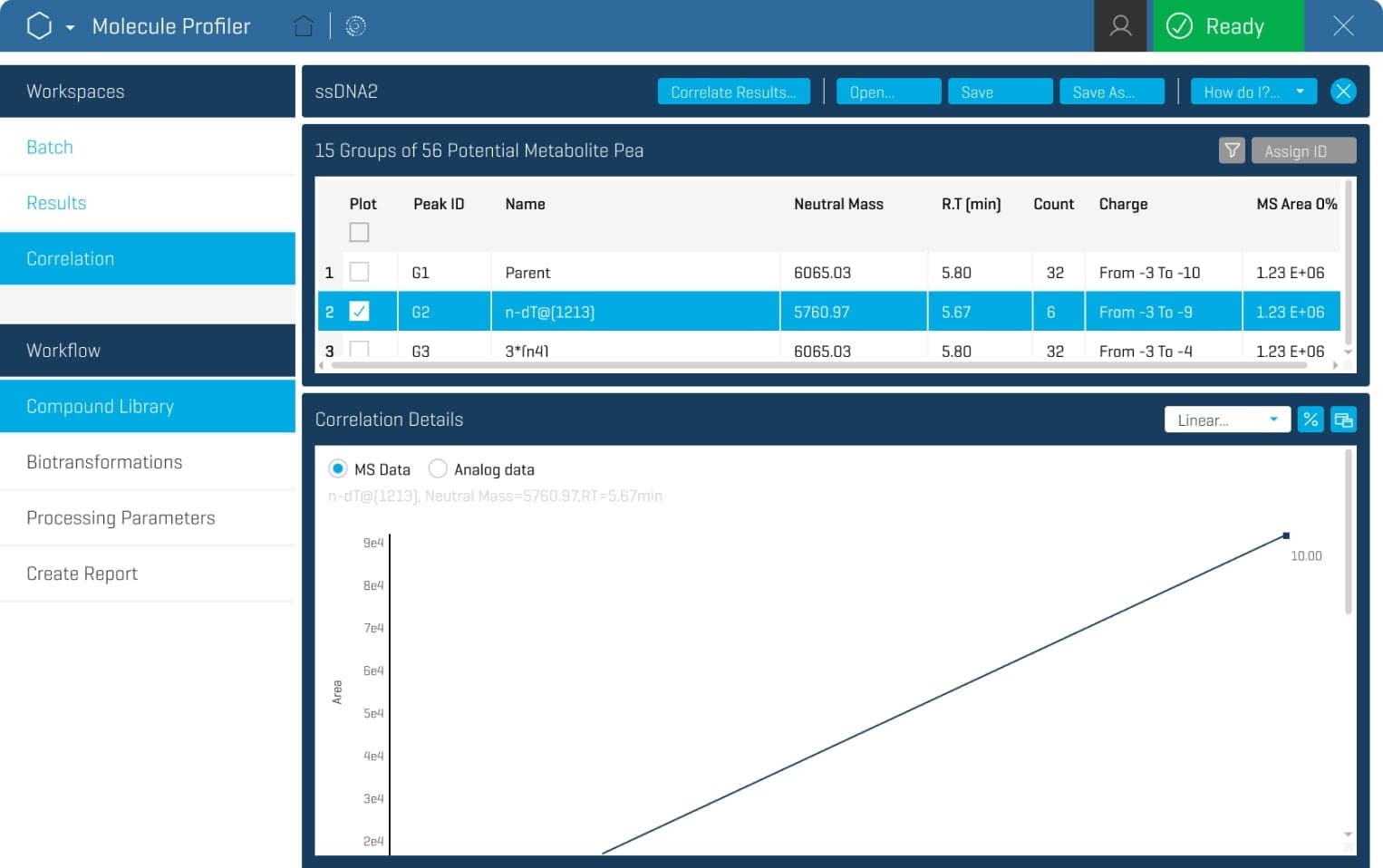
Task: Click the copy window icon beside percent
Action: click(1343, 420)
